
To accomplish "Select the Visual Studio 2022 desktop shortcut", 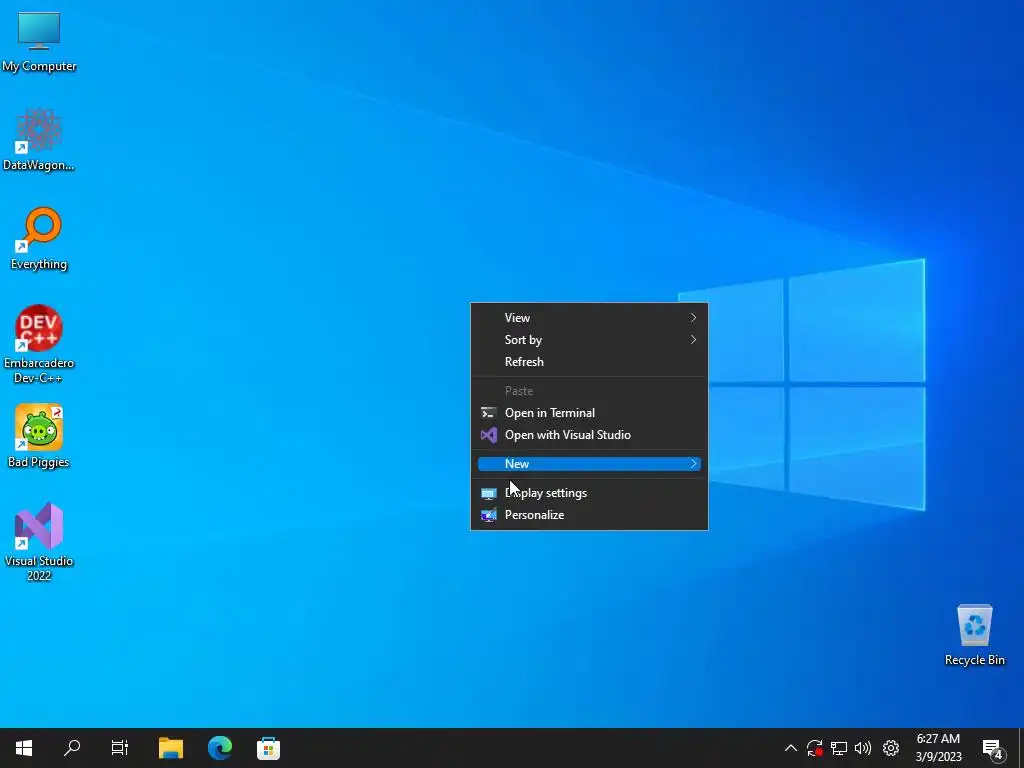I will click(x=39, y=541).
